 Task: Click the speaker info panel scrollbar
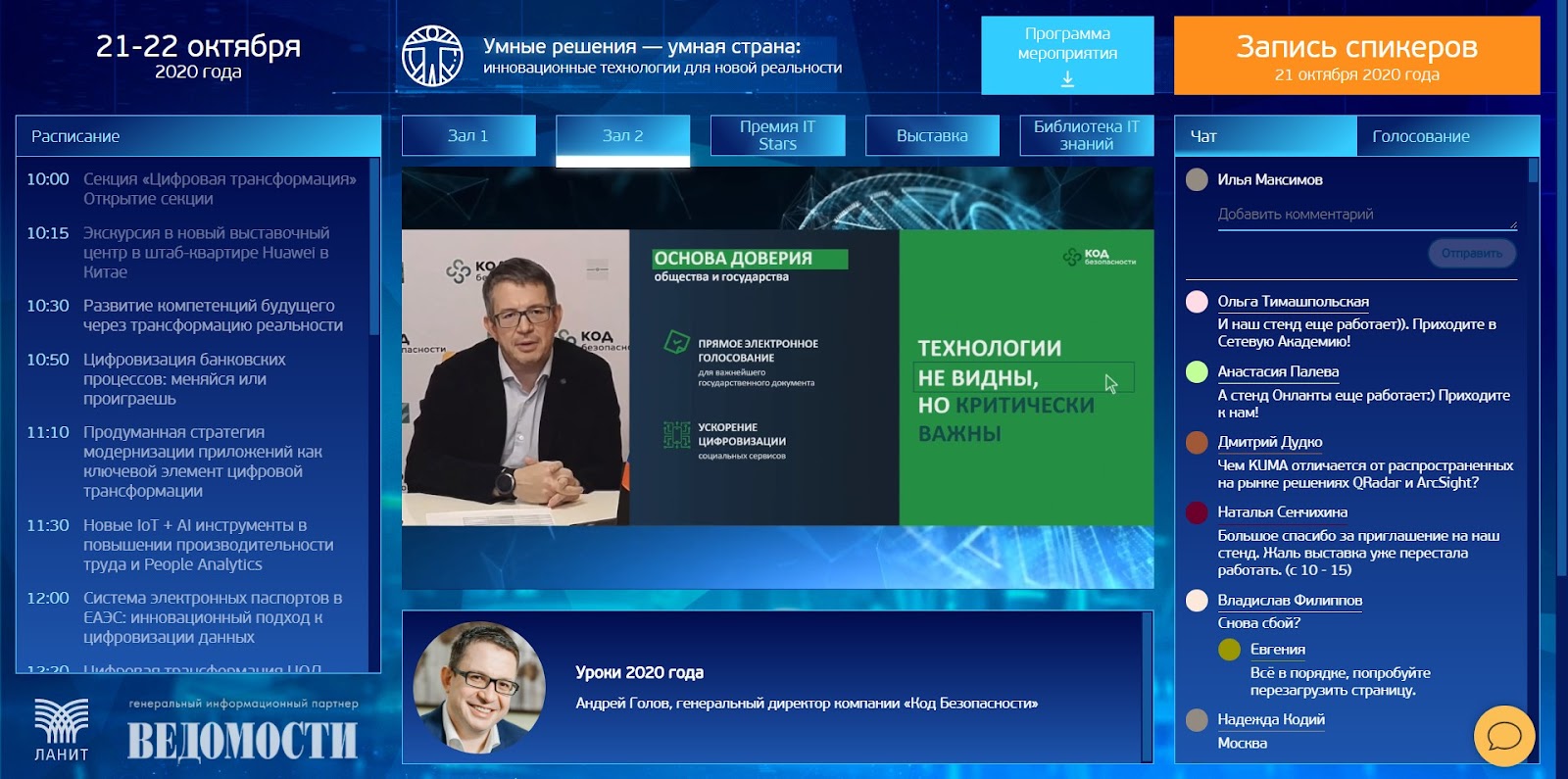pyautogui.click(x=1148, y=687)
